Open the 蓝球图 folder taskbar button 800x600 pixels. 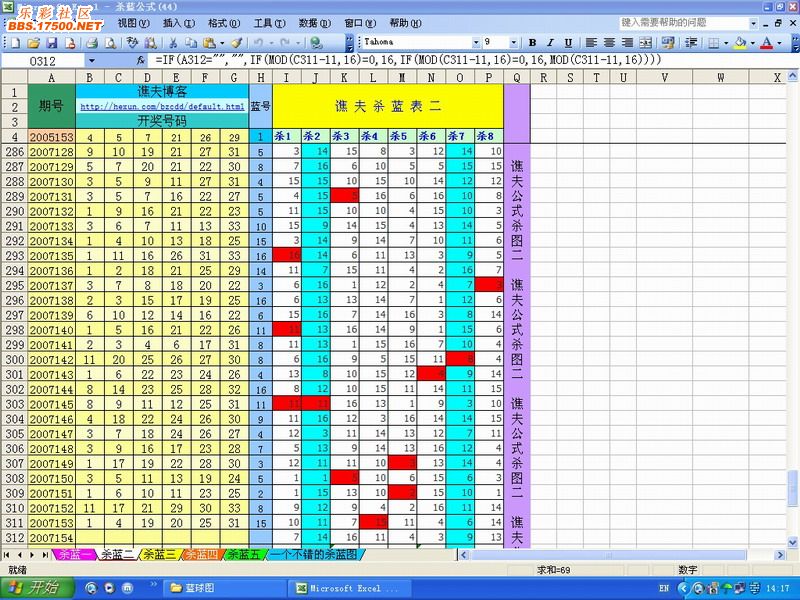223,588
